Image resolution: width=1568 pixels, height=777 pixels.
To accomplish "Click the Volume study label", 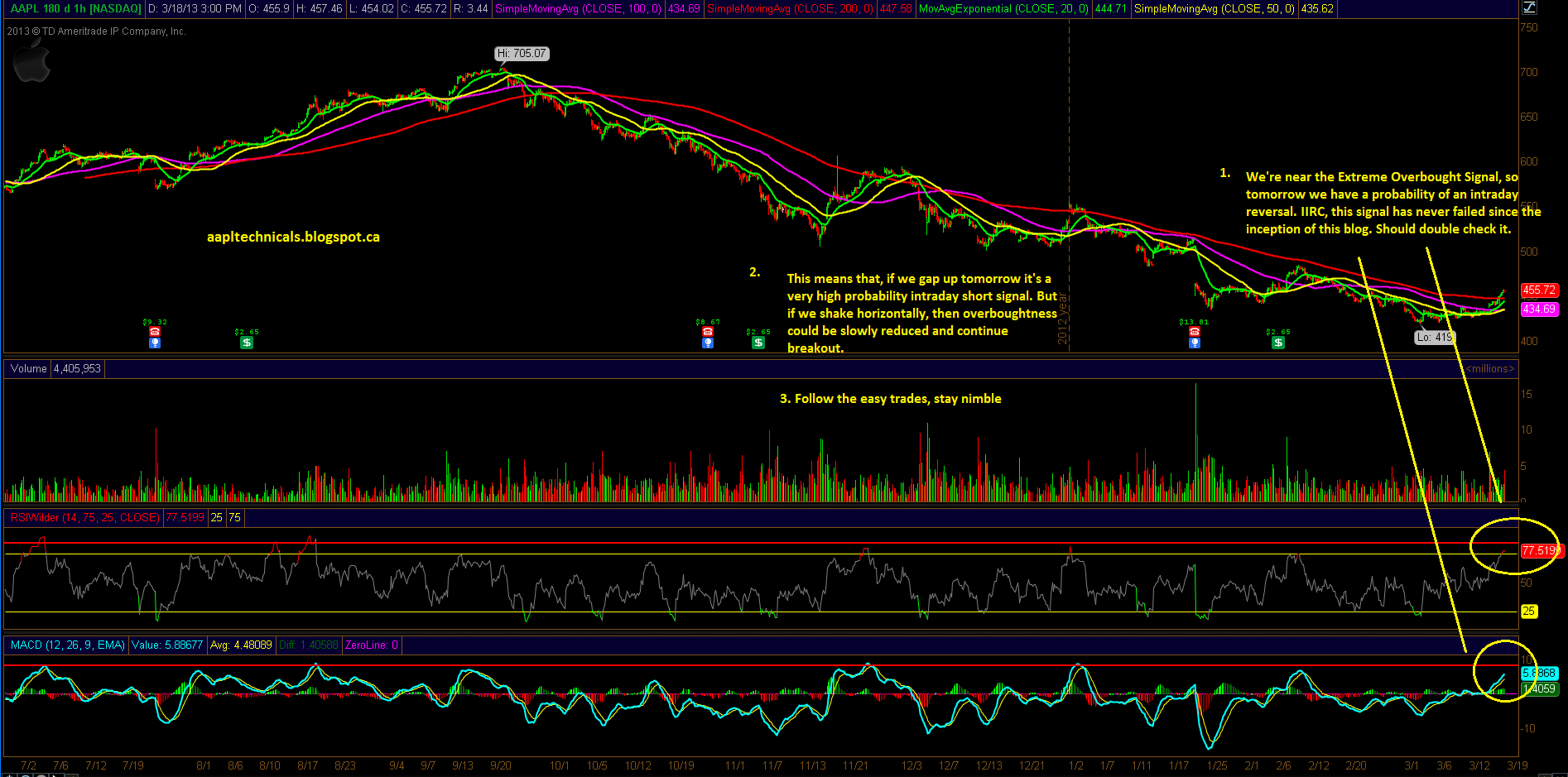I will click(x=29, y=369).
